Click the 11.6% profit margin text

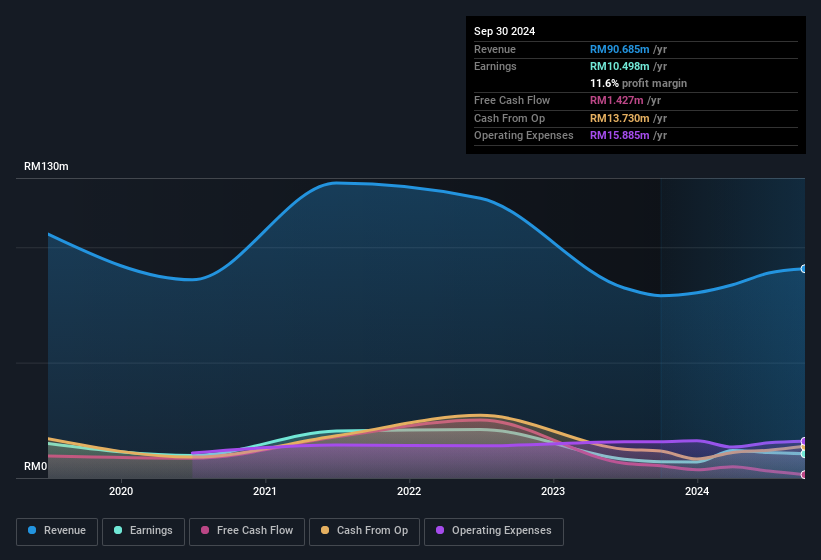(x=638, y=83)
